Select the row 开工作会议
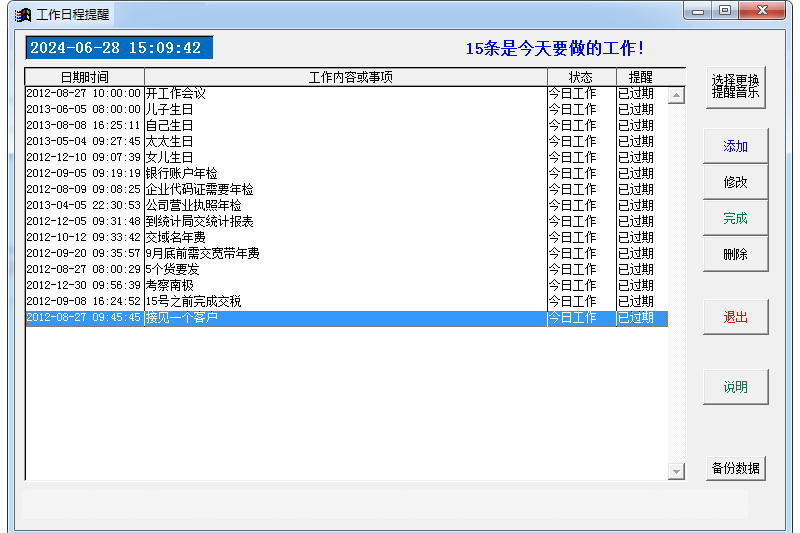 point(346,93)
